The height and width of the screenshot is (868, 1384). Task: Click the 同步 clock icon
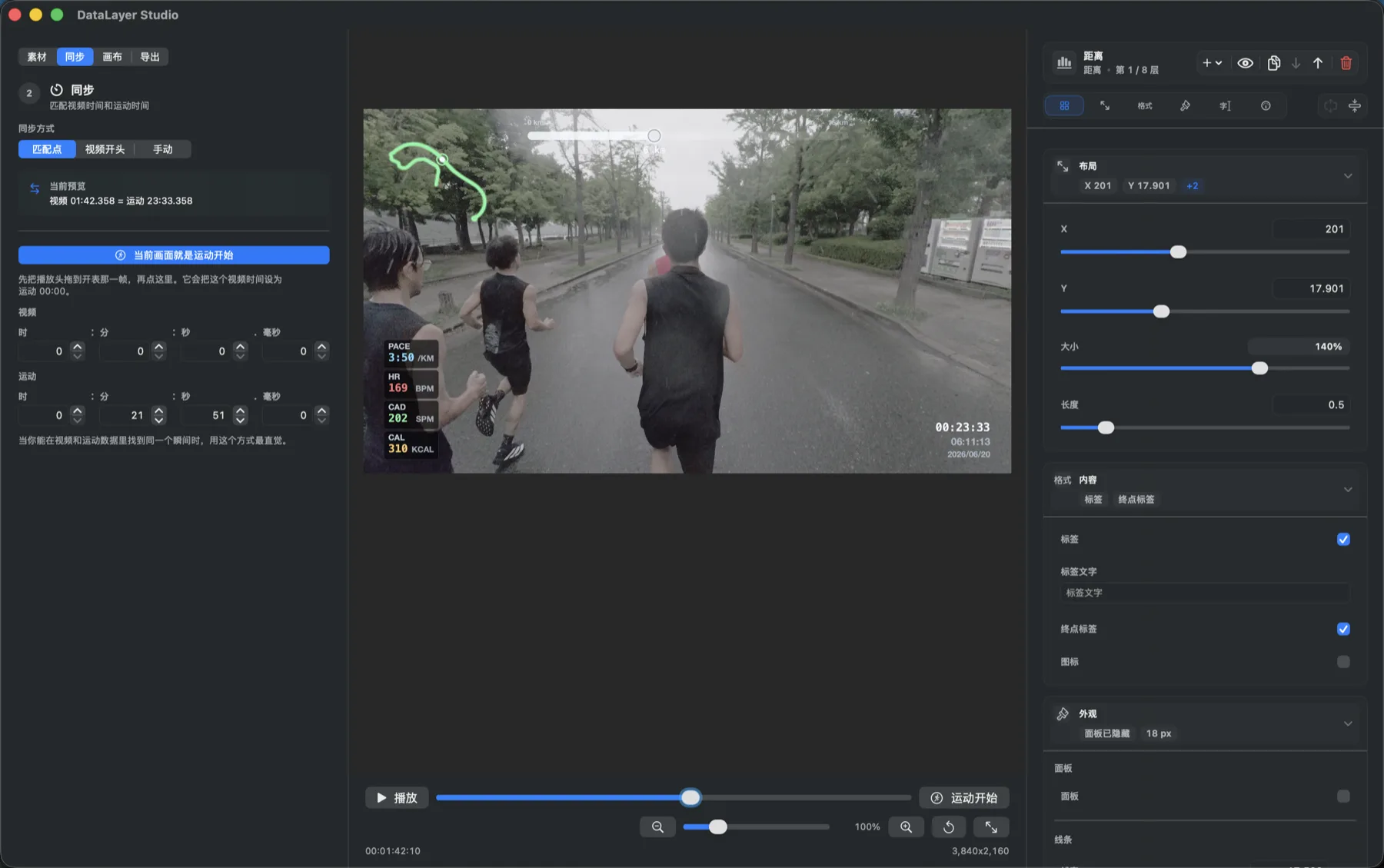(56, 90)
